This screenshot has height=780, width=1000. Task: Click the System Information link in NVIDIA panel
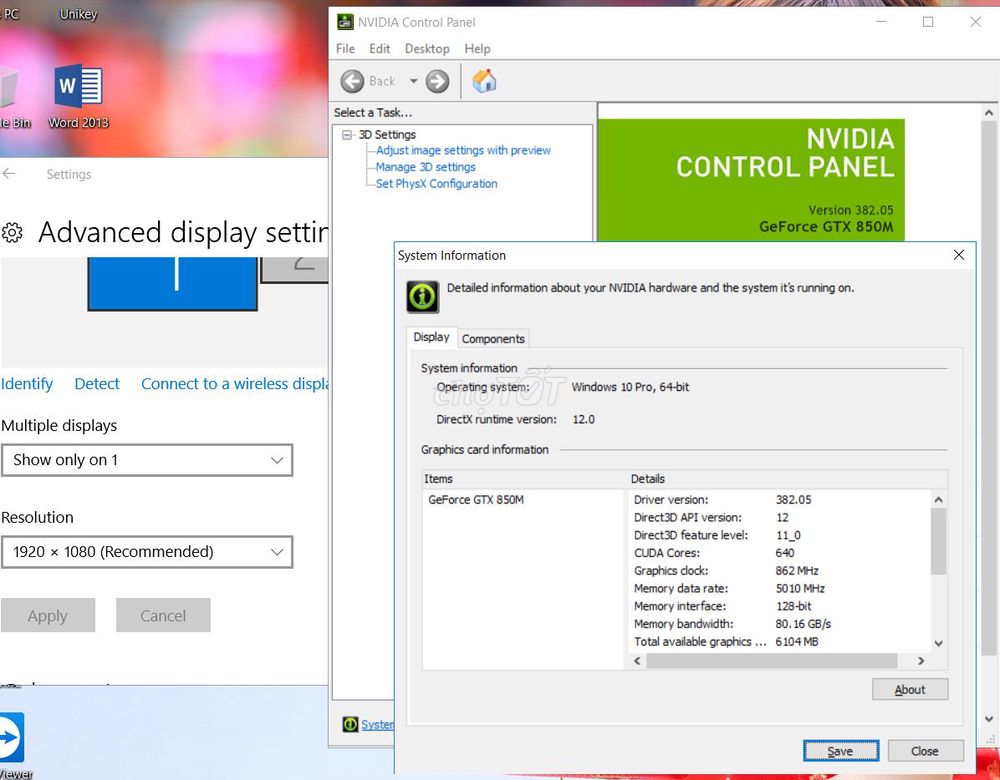pyautogui.click(x=378, y=725)
